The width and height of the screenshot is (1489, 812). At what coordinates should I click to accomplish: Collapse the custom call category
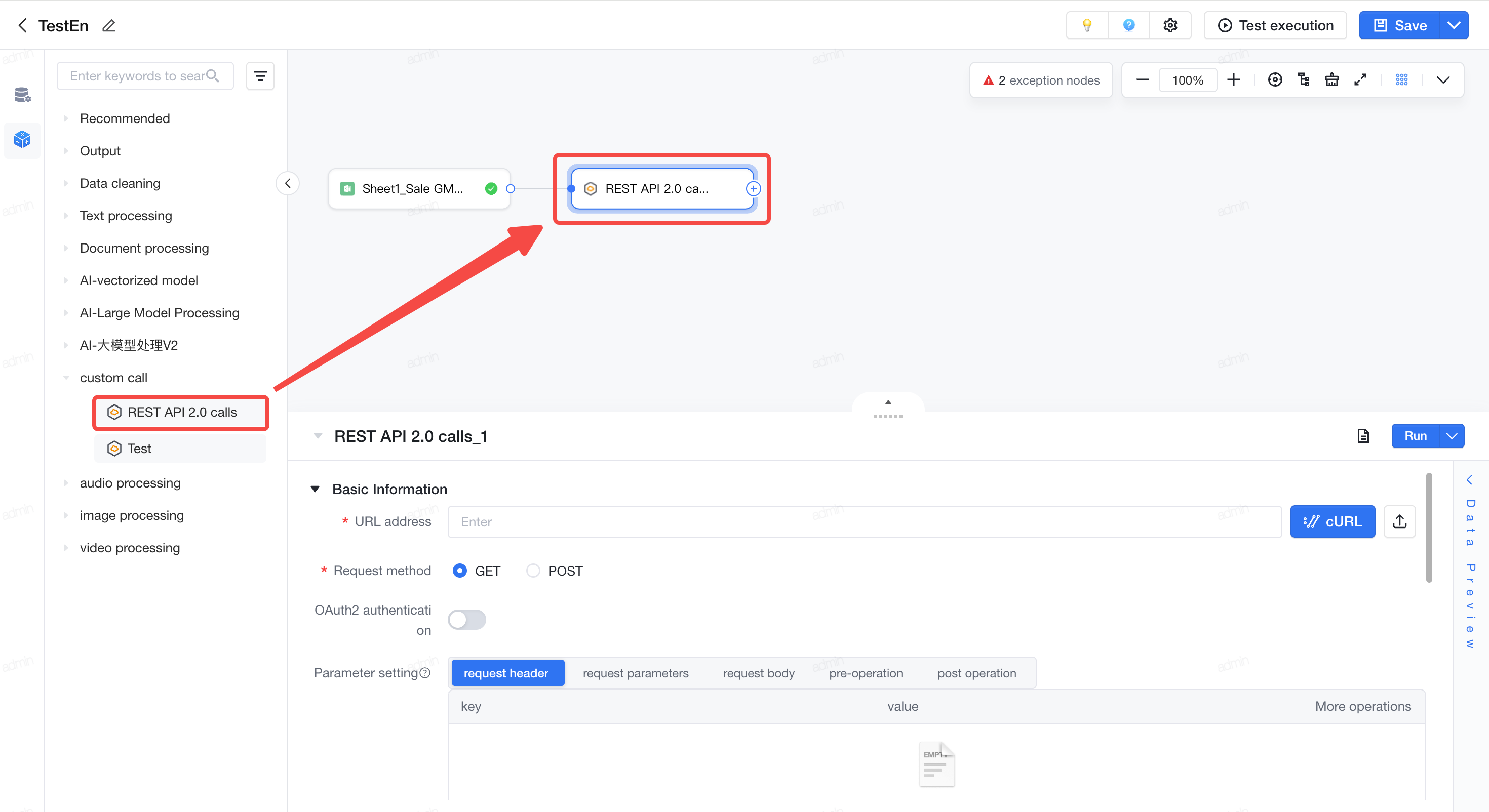coord(66,377)
